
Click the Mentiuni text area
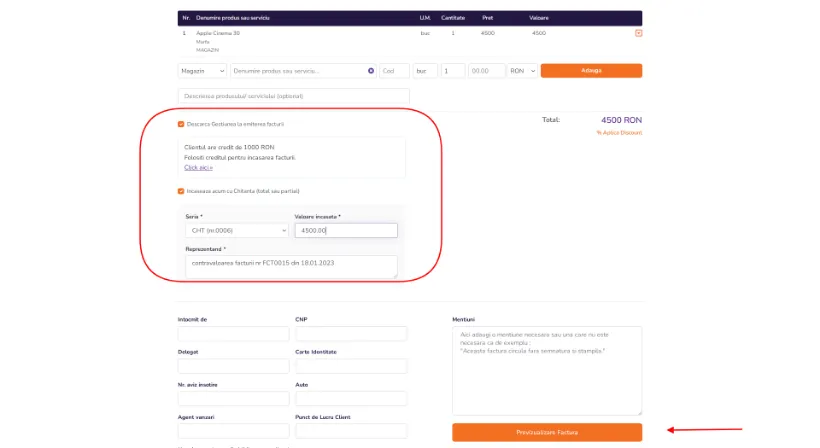coord(547,371)
